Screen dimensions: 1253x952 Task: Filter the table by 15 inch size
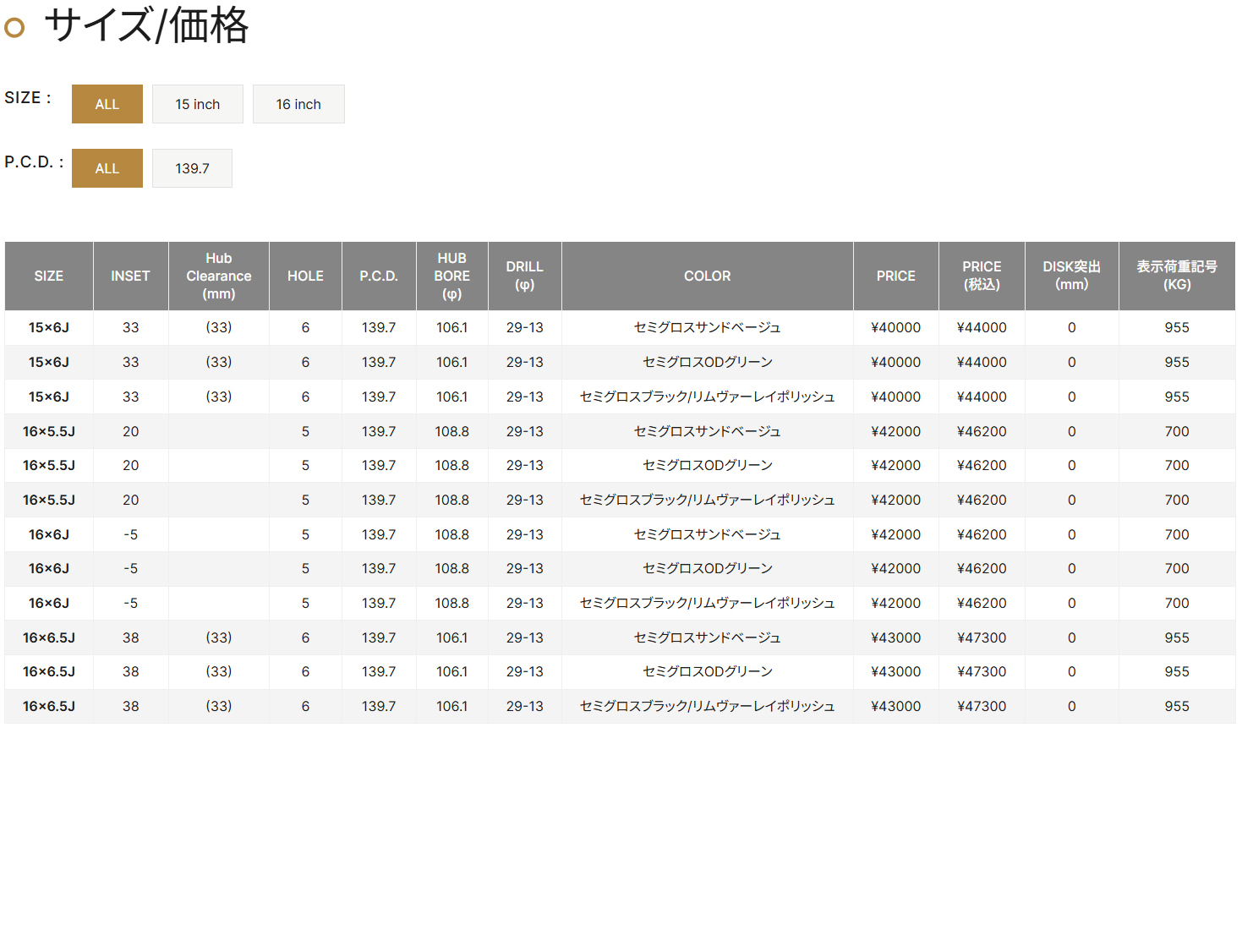click(x=198, y=104)
